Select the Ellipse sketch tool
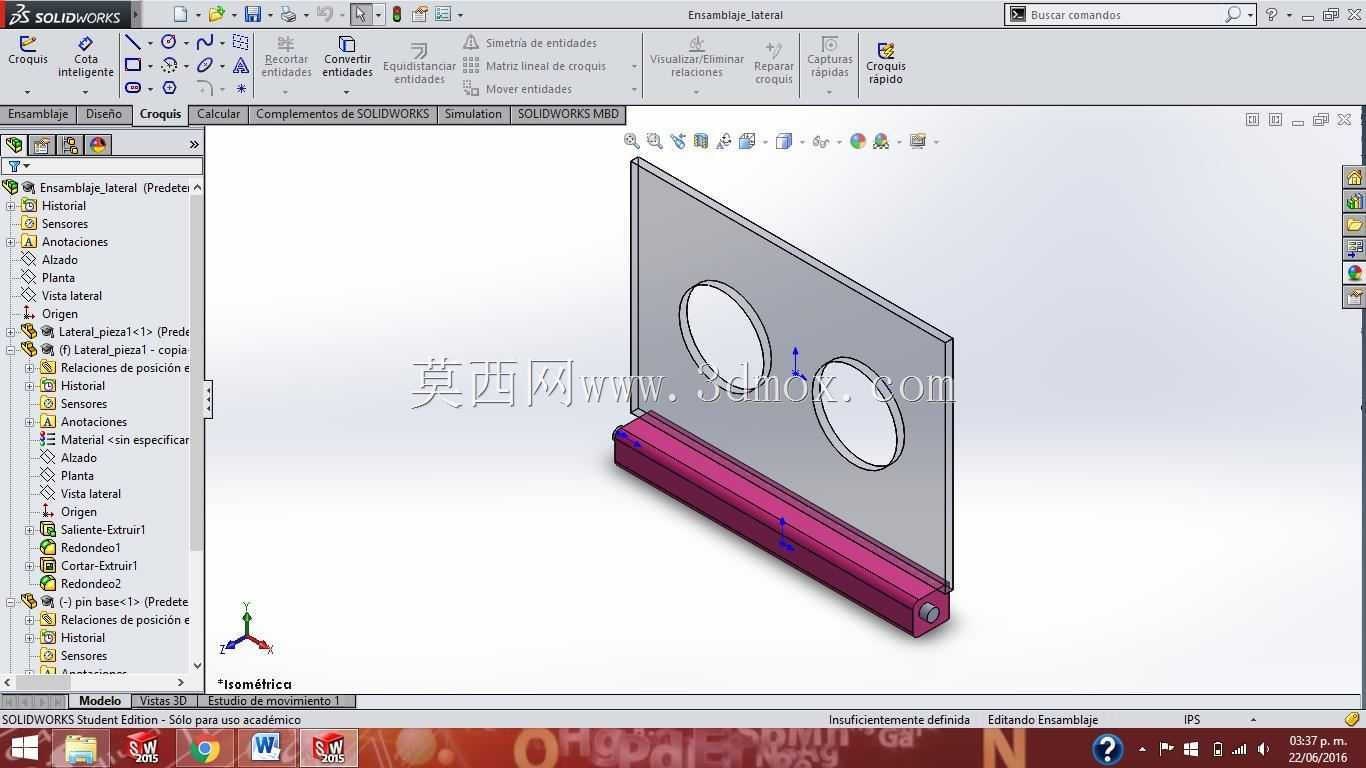Image resolution: width=1366 pixels, height=768 pixels. (x=205, y=65)
